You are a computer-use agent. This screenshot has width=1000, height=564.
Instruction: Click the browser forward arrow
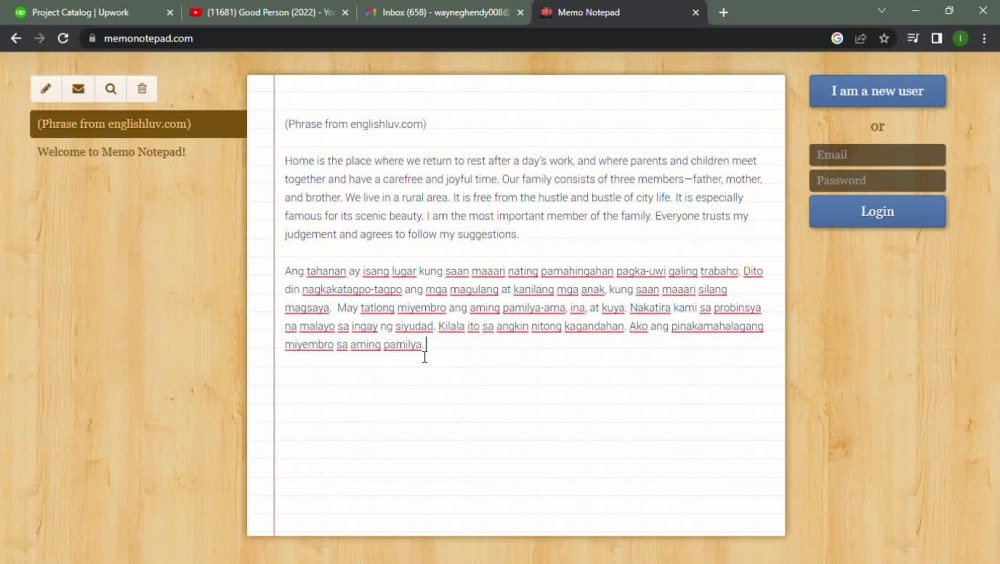tap(40, 38)
